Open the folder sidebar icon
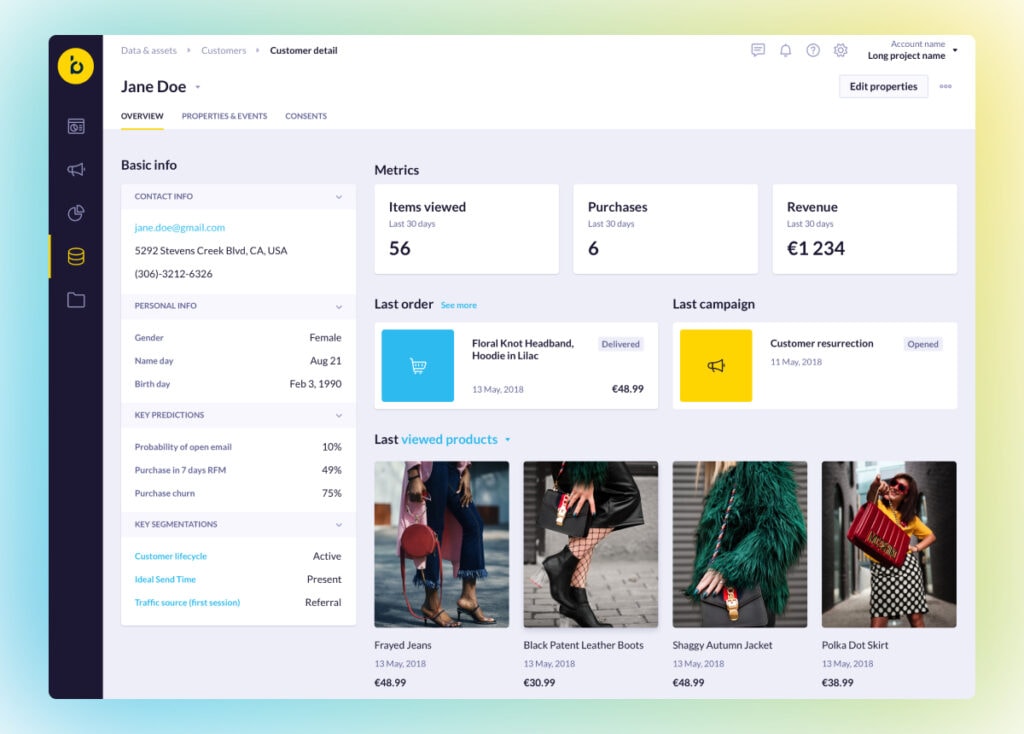1024x734 pixels. coord(76,300)
